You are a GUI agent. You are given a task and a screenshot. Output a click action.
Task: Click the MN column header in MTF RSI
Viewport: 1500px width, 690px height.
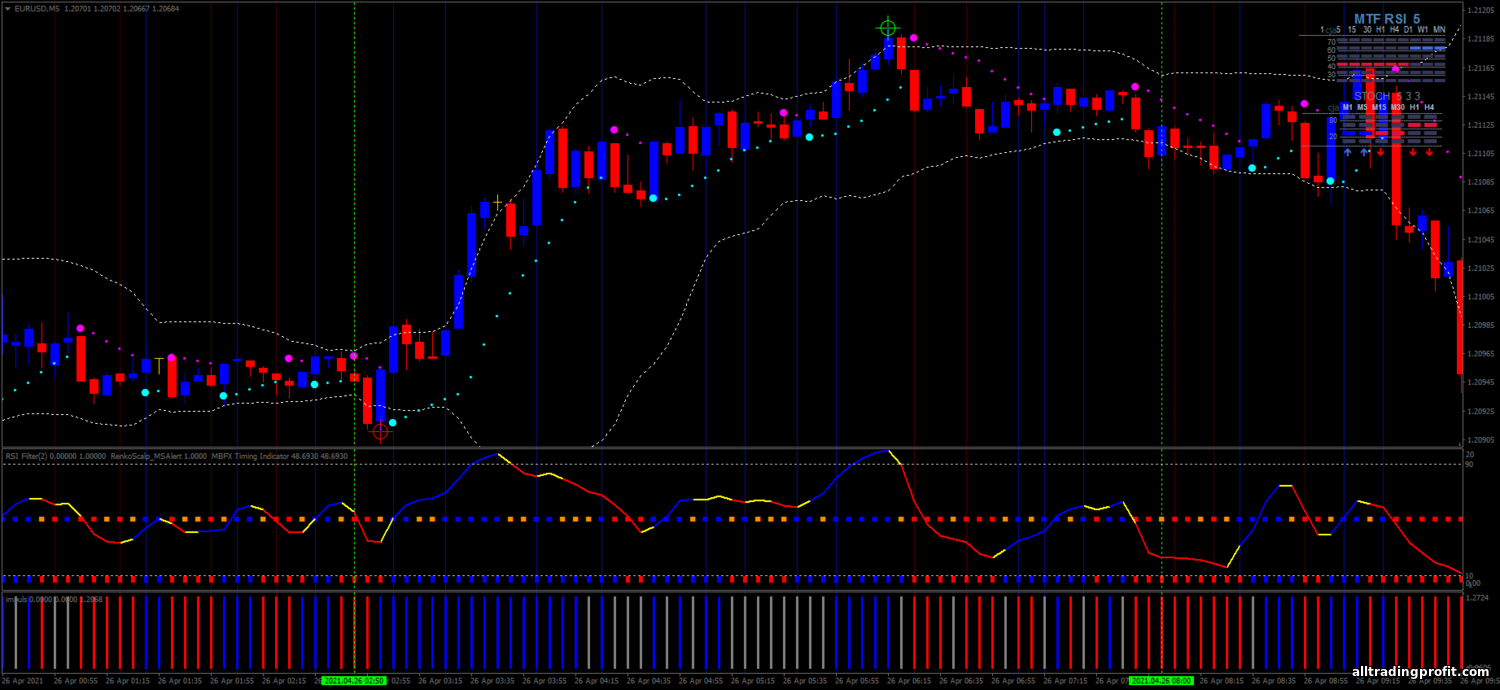coord(1439,30)
